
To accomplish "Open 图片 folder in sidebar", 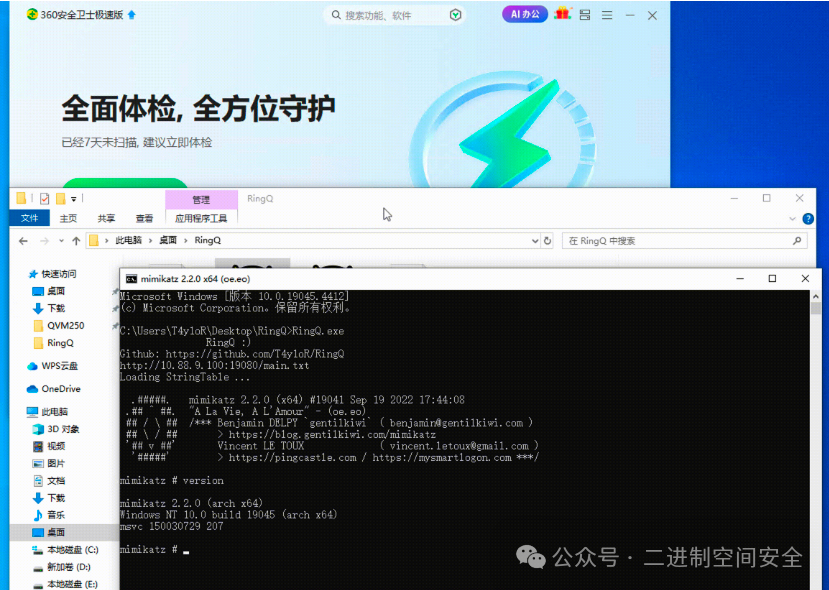I will click(x=49, y=463).
